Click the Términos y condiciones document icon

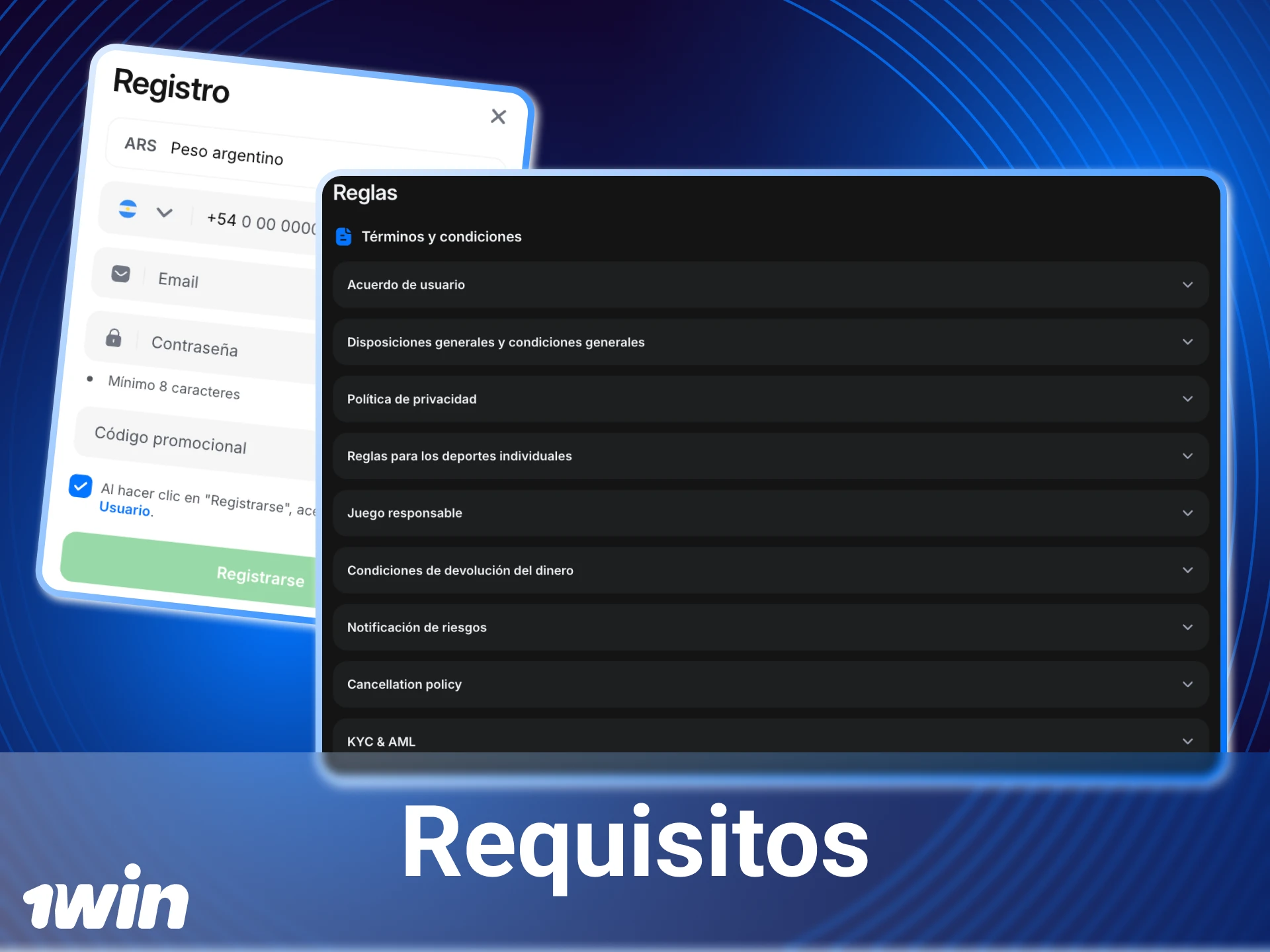click(343, 236)
